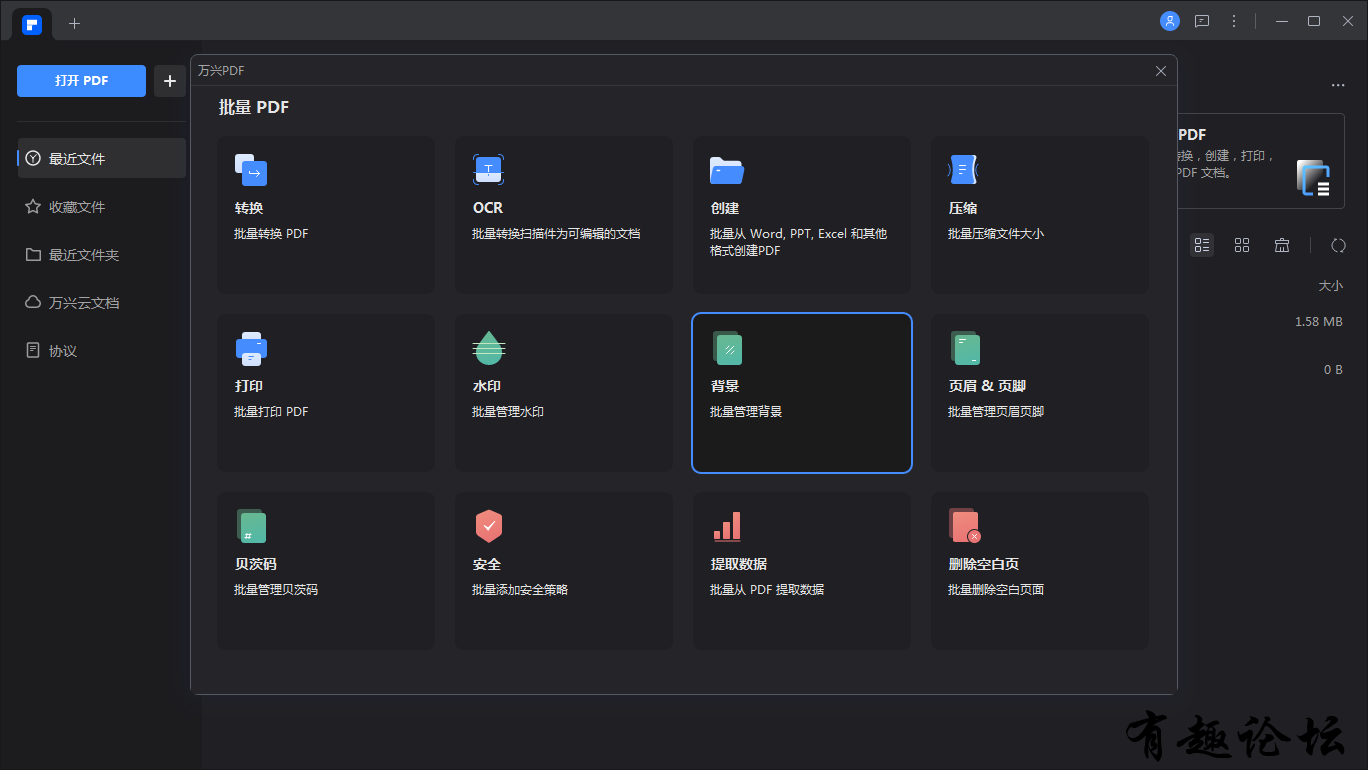Click 批量转换扫描件为可编辑的文档 text
Screen dimensions: 1368x770
click(556, 234)
